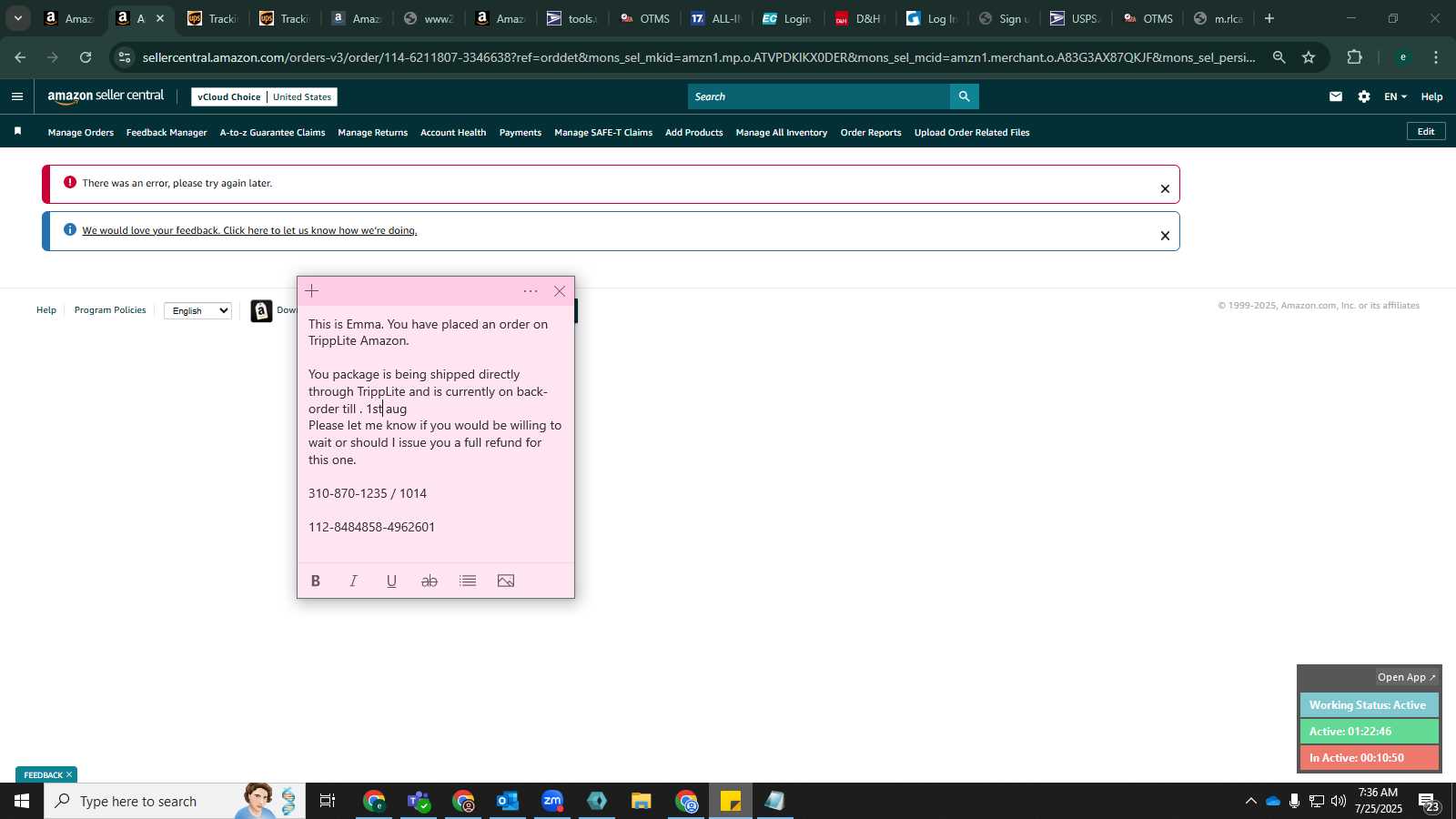Click Open App in tracker widget
Viewport: 1456px width, 819px height.
[1406, 677]
